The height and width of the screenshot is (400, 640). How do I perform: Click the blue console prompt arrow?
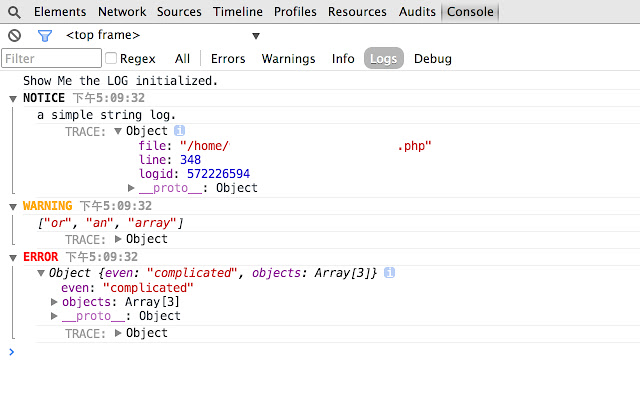(11, 352)
